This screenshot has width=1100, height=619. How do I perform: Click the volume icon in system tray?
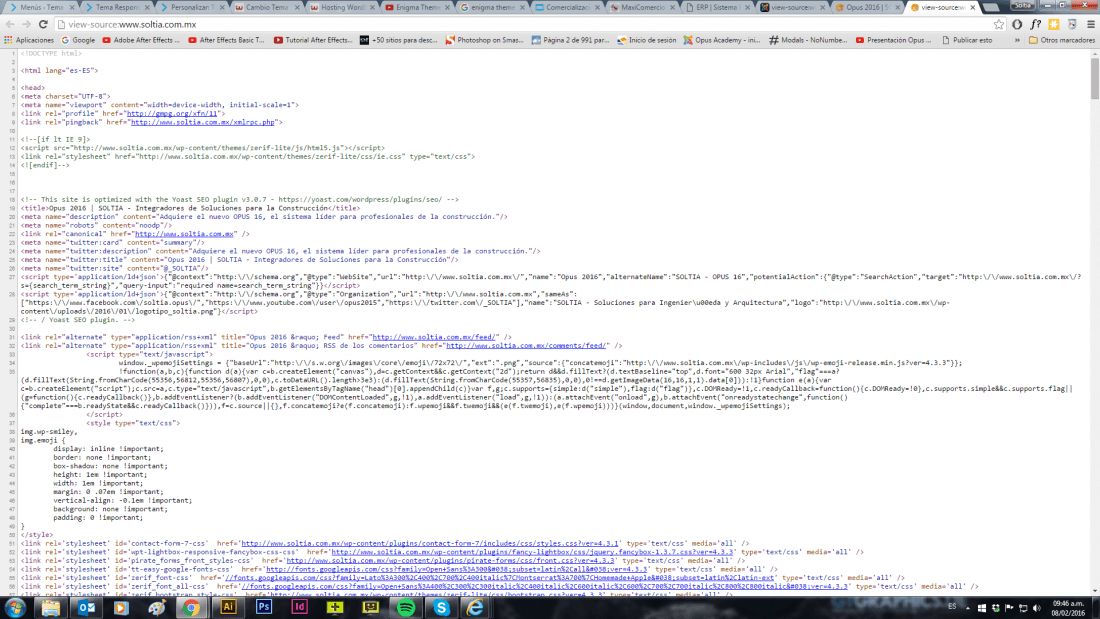pyautogui.click(x=1037, y=608)
